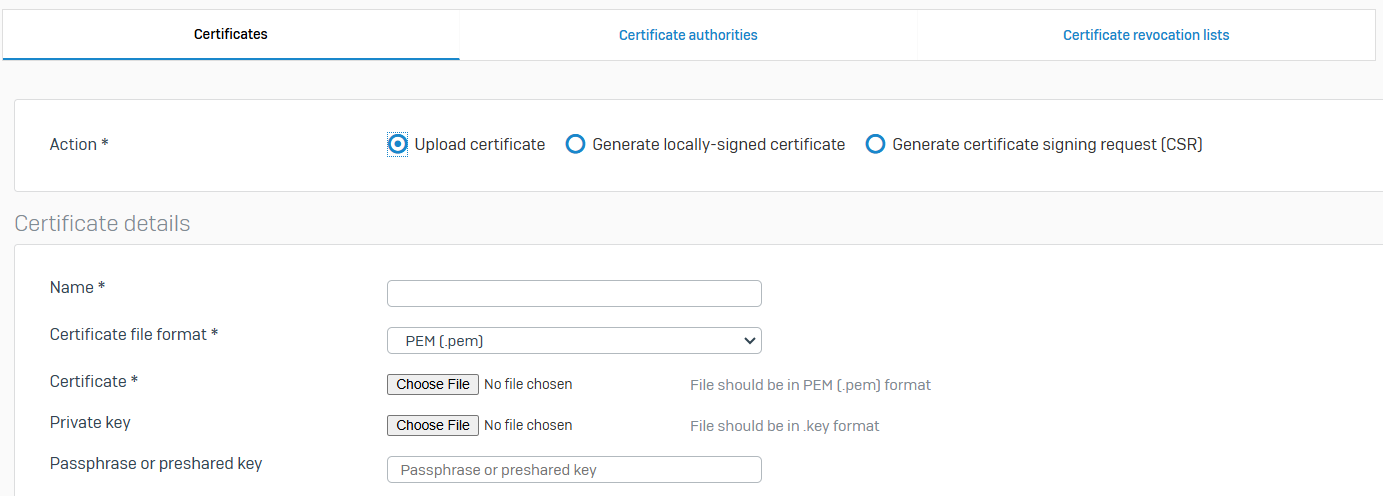This screenshot has width=1383, height=496.
Task: Click the chevron arrow on PEM dropdown
Action: coord(750,341)
